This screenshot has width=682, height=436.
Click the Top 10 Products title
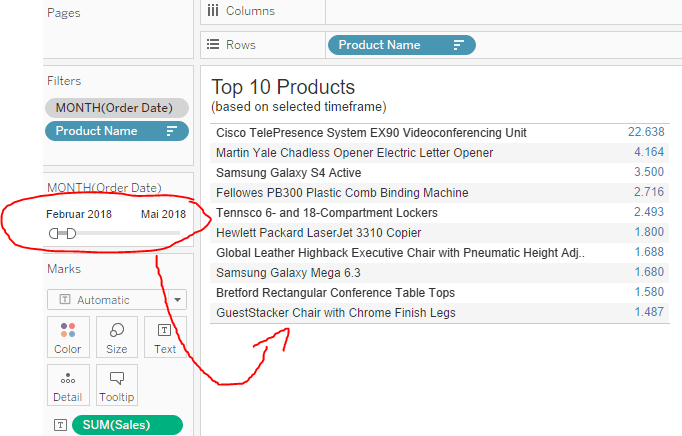(283, 87)
